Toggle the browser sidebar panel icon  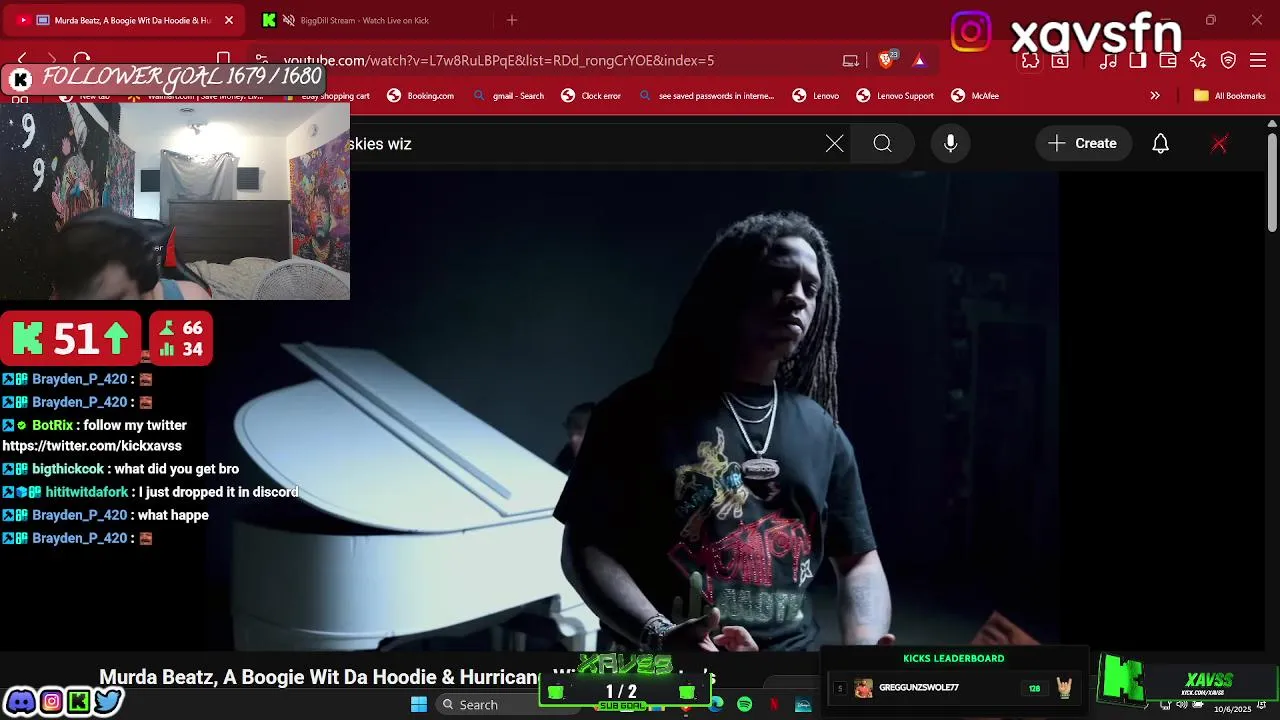click(1138, 61)
